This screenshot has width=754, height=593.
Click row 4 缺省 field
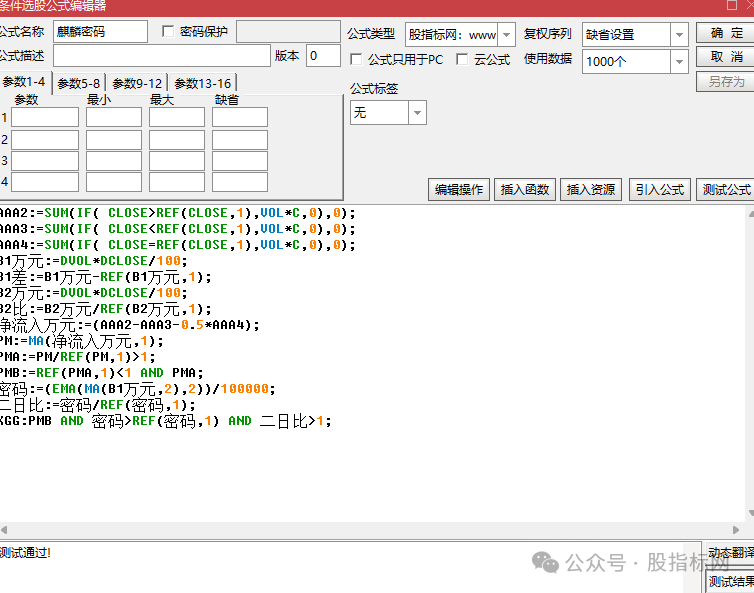(240, 182)
